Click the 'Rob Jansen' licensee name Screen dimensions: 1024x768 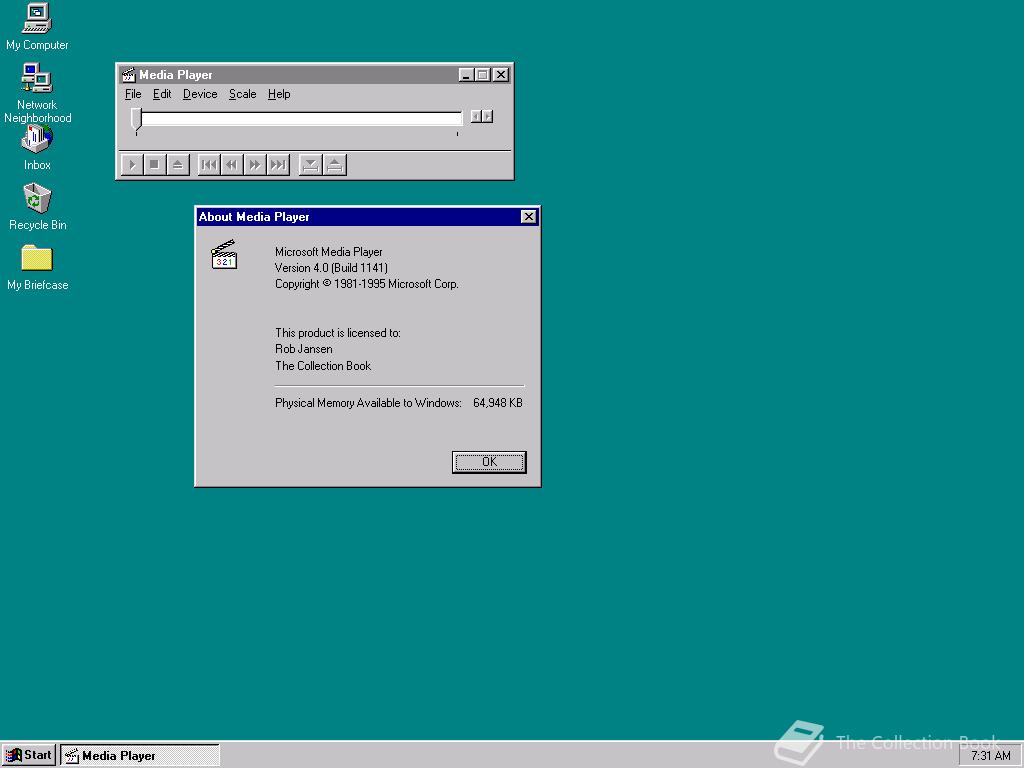(304, 349)
